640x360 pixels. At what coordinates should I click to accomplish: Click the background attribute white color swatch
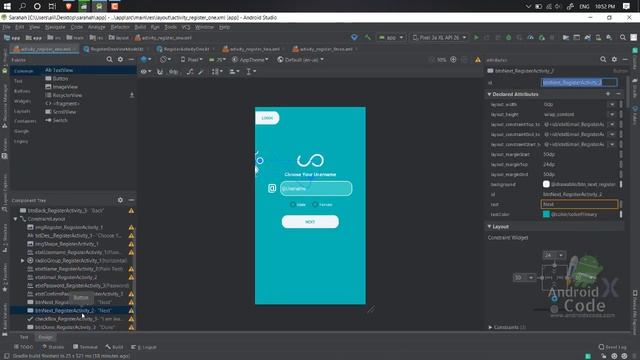tap(546, 184)
